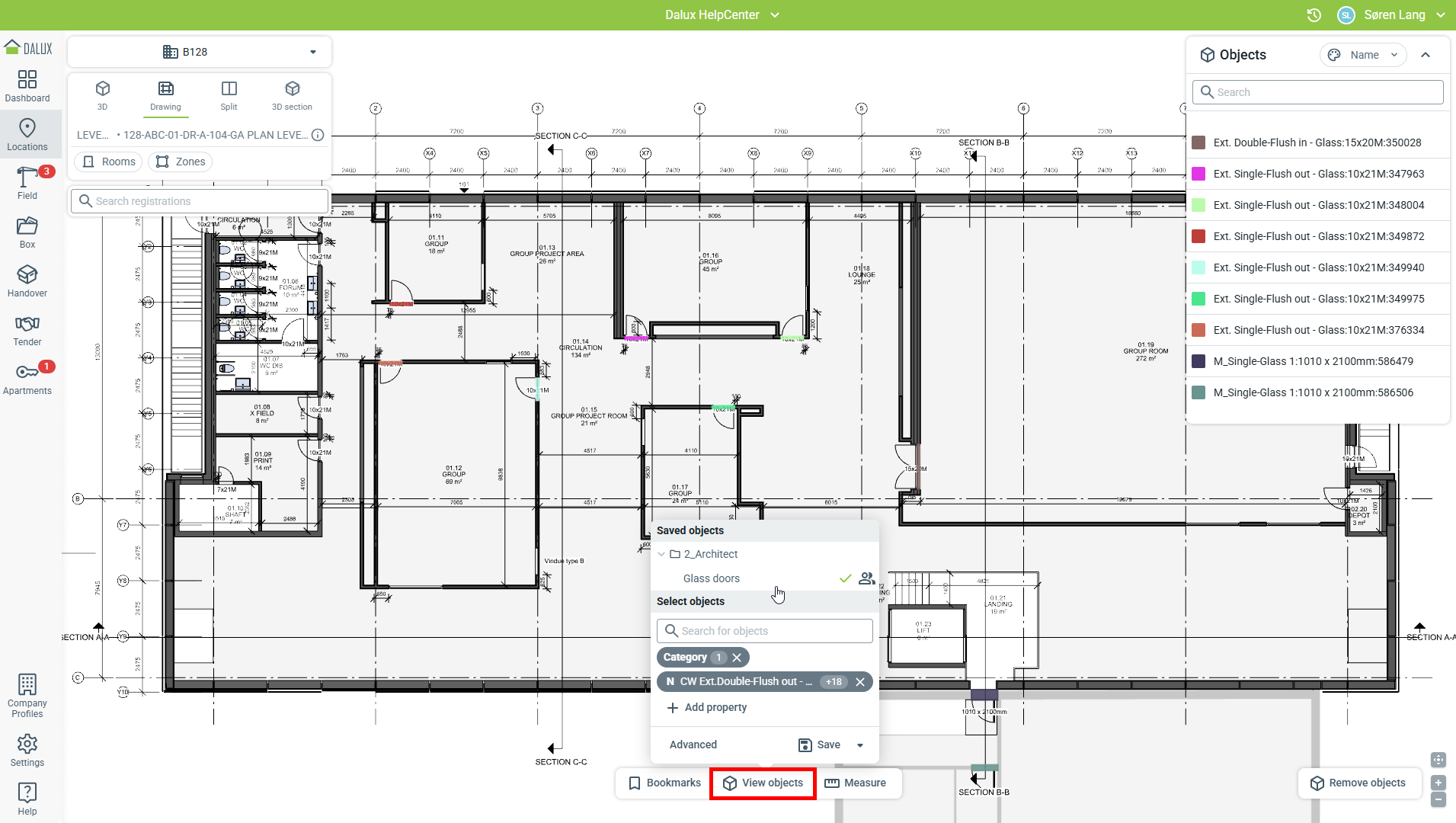Open the B128 building dropdown
Viewport: 1456px width, 823px height.
point(200,52)
